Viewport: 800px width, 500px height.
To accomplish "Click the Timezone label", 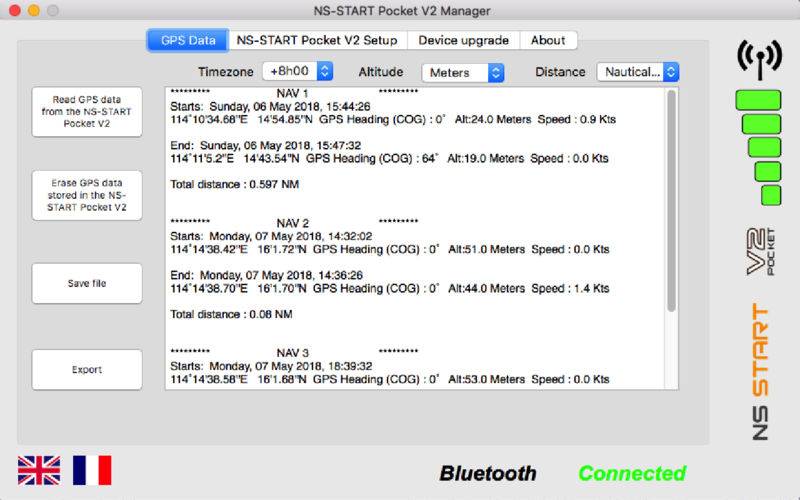I will pos(226,72).
